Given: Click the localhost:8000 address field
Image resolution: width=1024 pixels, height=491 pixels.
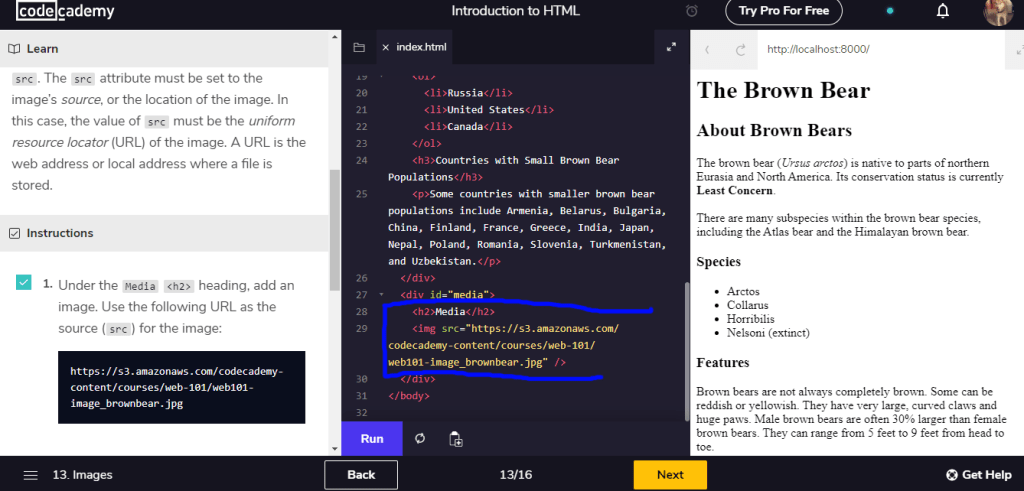Looking at the screenshot, I should pos(880,49).
